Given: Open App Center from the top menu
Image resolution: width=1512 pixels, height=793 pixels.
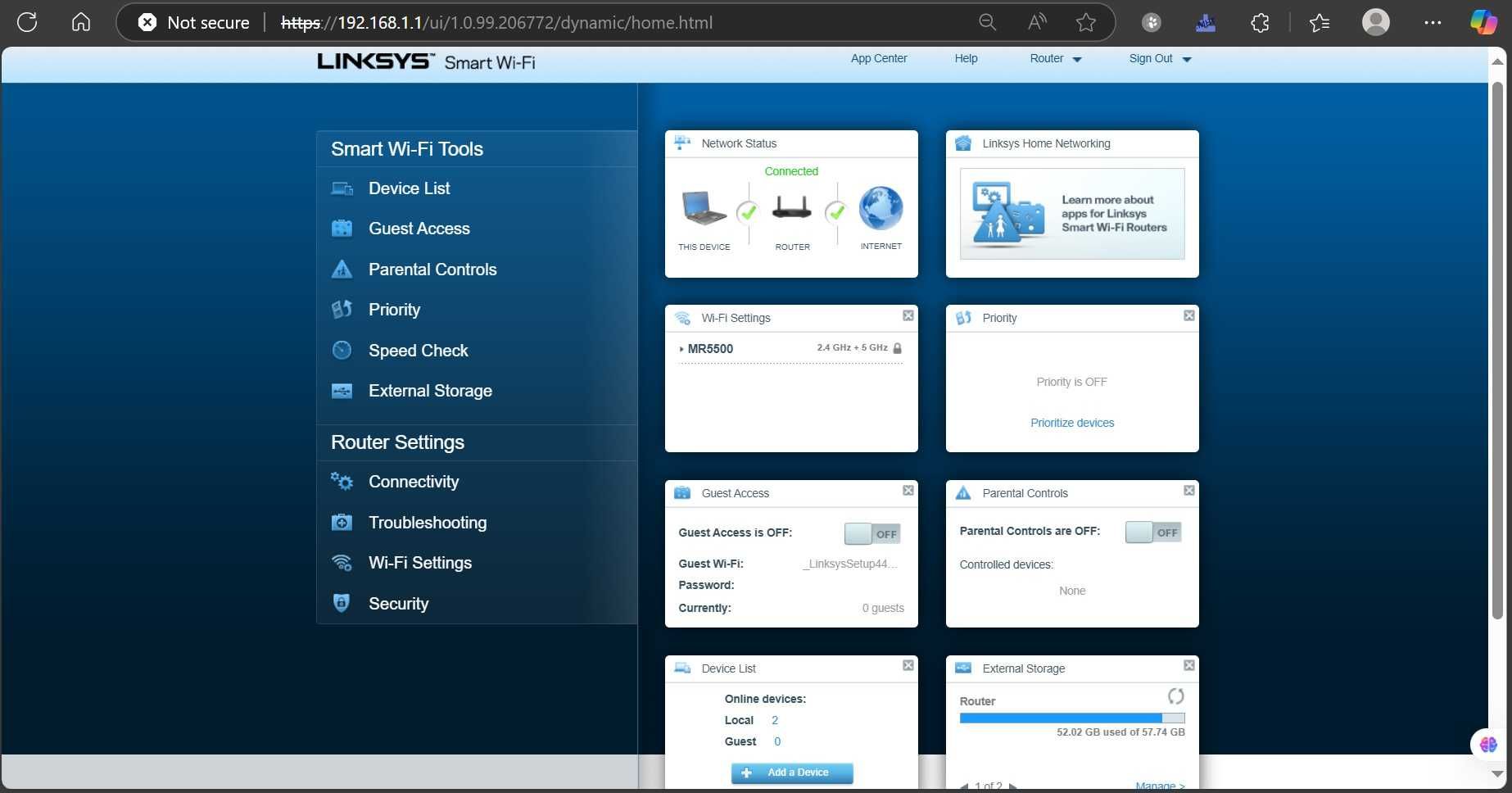Looking at the screenshot, I should coord(879,59).
